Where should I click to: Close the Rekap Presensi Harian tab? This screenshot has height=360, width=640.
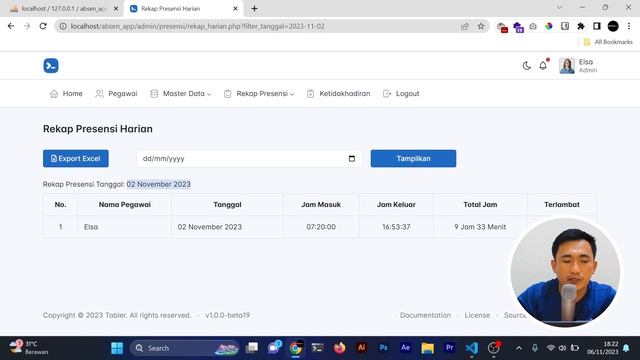click(236, 9)
